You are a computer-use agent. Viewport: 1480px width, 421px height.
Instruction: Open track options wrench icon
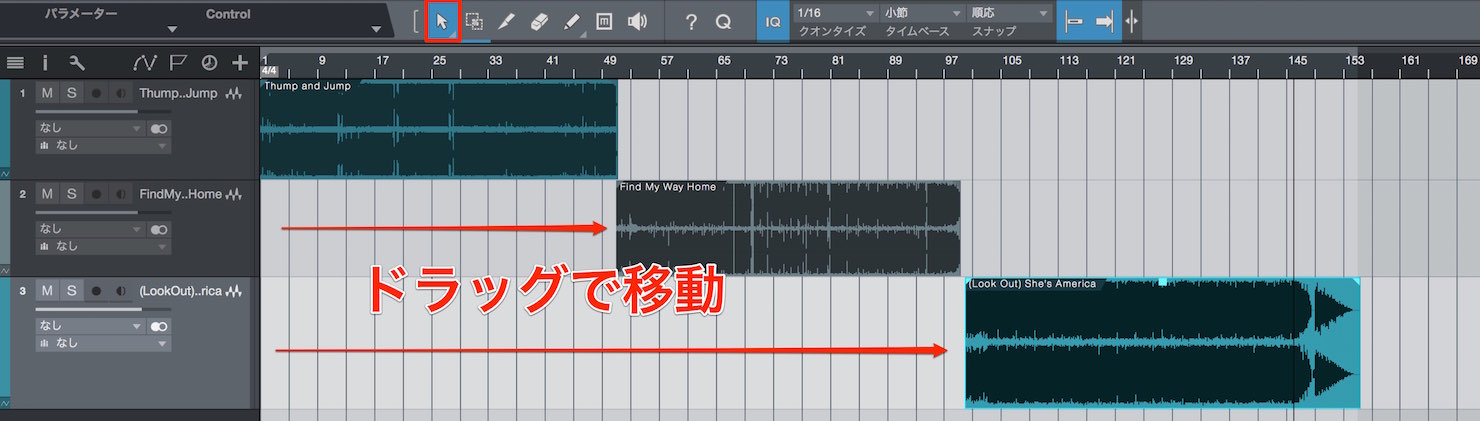click(77, 63)
